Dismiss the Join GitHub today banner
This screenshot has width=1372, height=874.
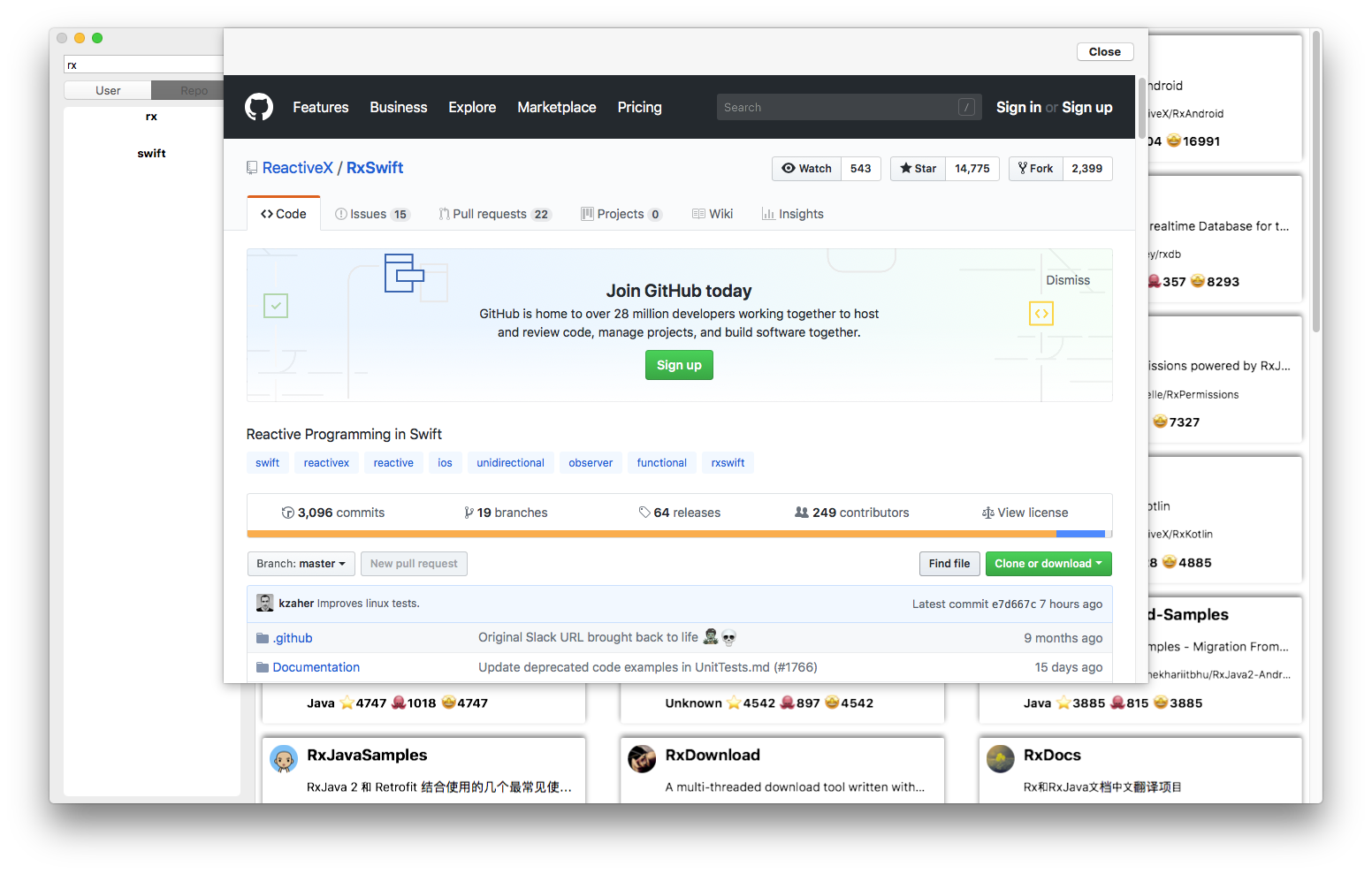click(1068, 280)
